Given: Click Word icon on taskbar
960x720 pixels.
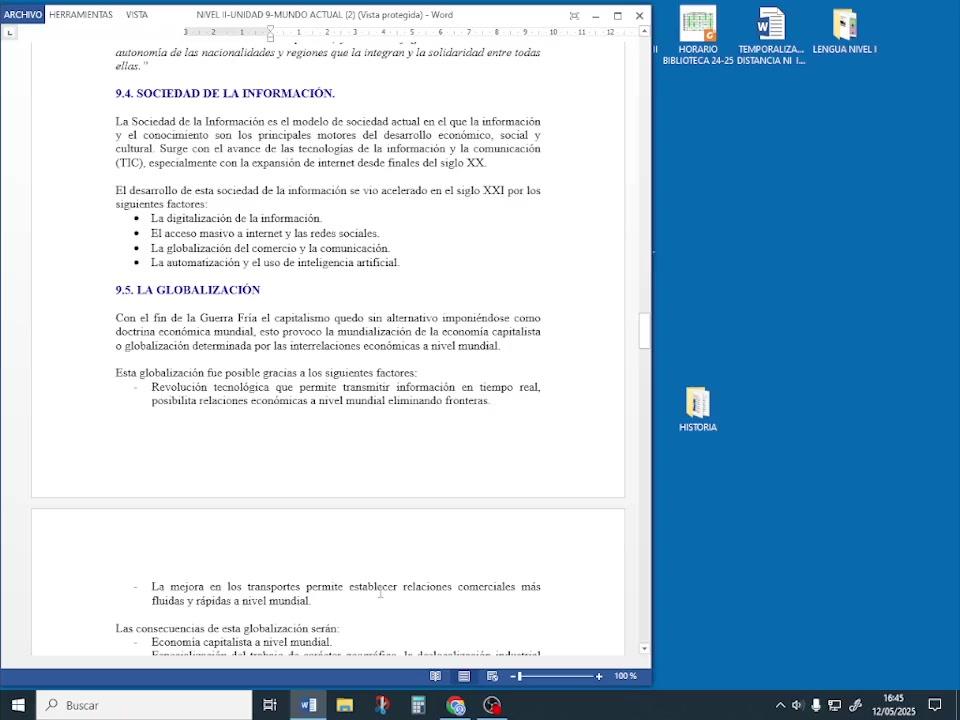Looking at the screenshot, I should click(x=308, y=705).
